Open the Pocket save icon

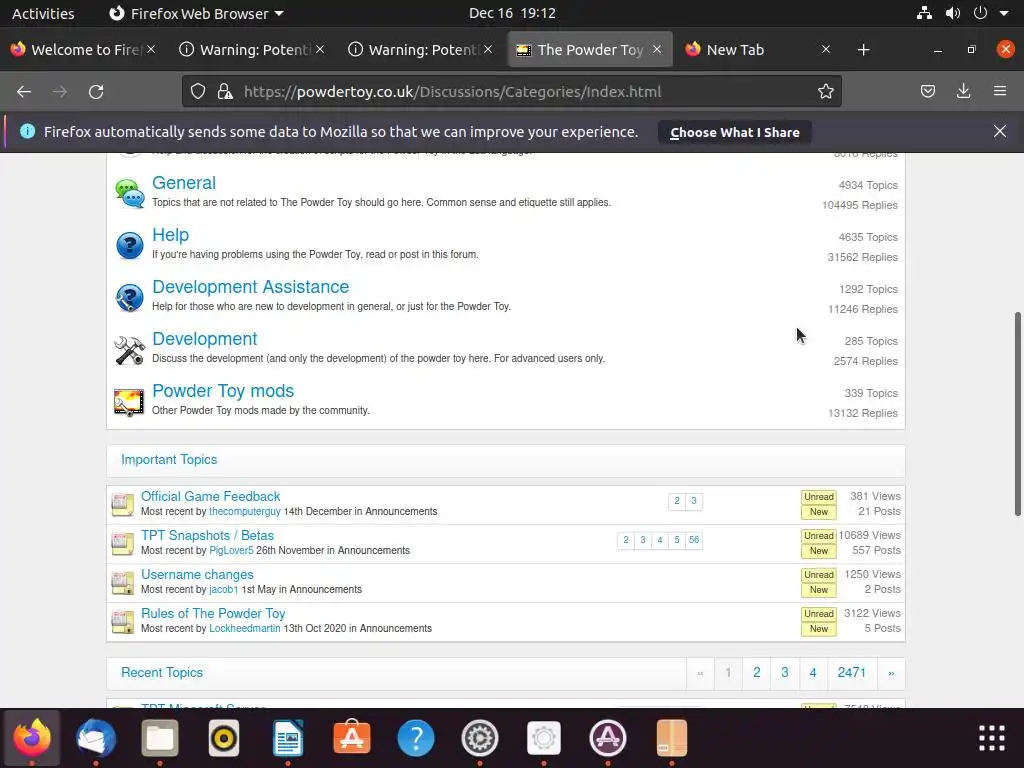pyautogui.click(x=927, y=91)
